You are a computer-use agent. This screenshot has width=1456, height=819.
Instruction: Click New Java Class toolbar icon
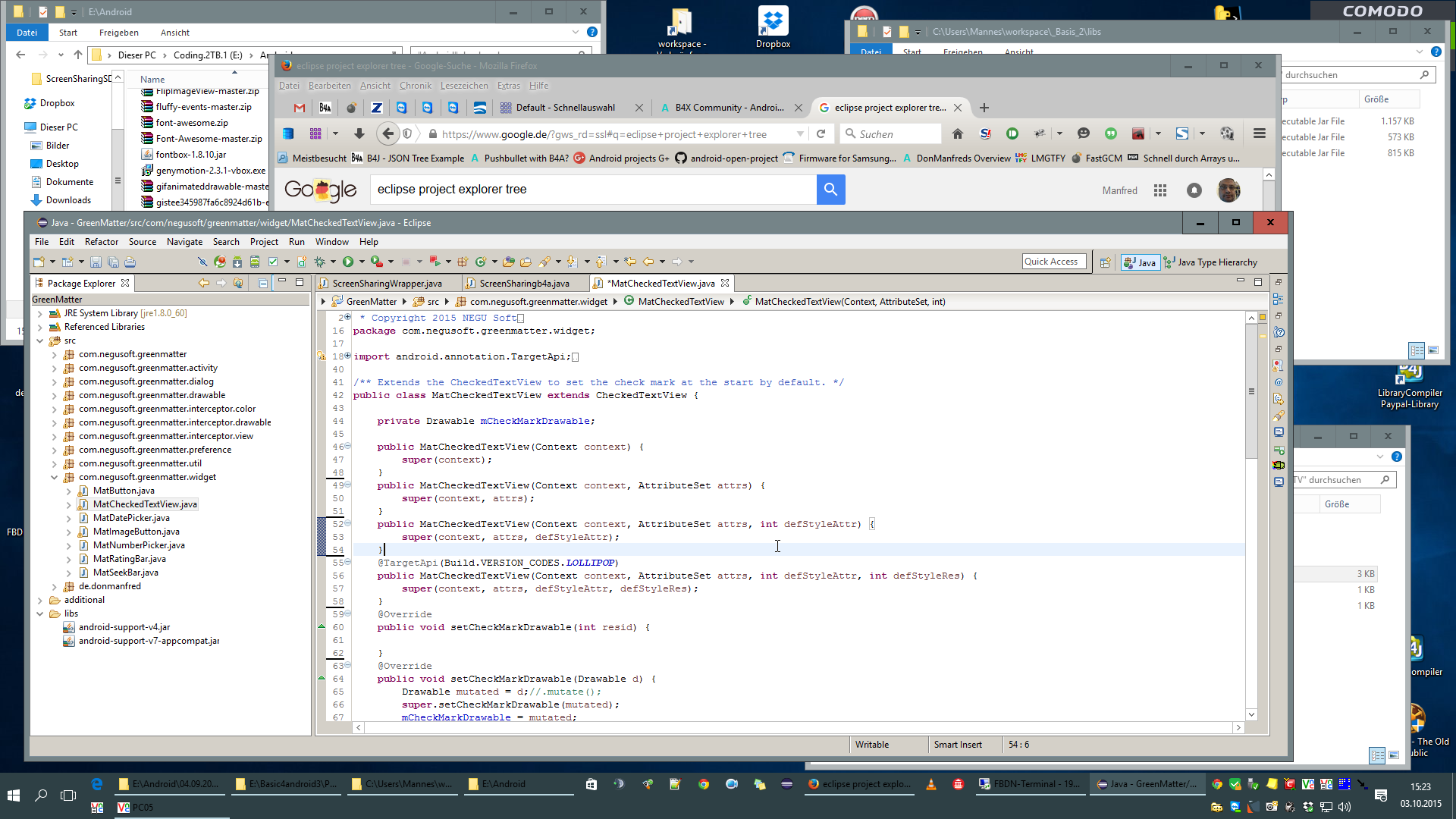[481, 262]
